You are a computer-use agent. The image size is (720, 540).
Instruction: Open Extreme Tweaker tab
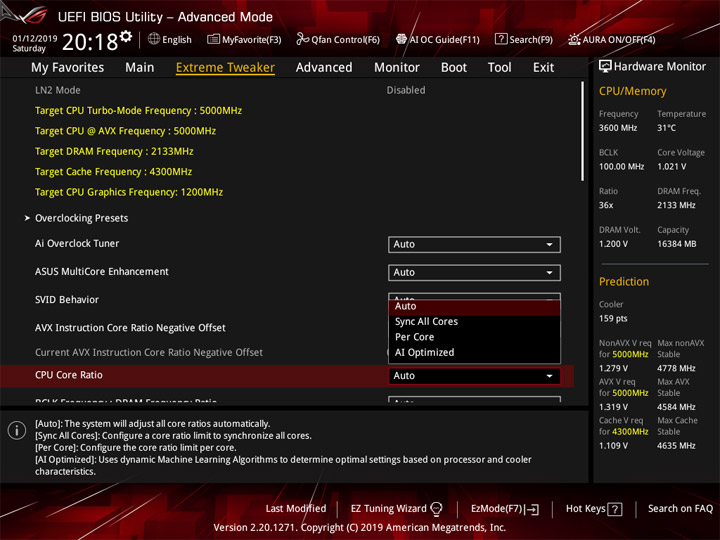tap(225, 68)
